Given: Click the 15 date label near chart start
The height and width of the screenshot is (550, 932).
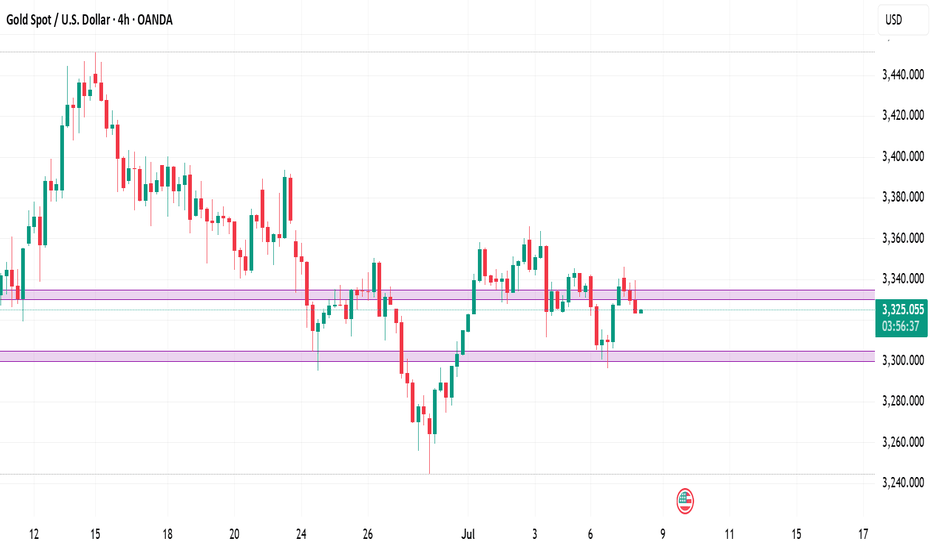Looking at the screenshot, I should 95,534.
